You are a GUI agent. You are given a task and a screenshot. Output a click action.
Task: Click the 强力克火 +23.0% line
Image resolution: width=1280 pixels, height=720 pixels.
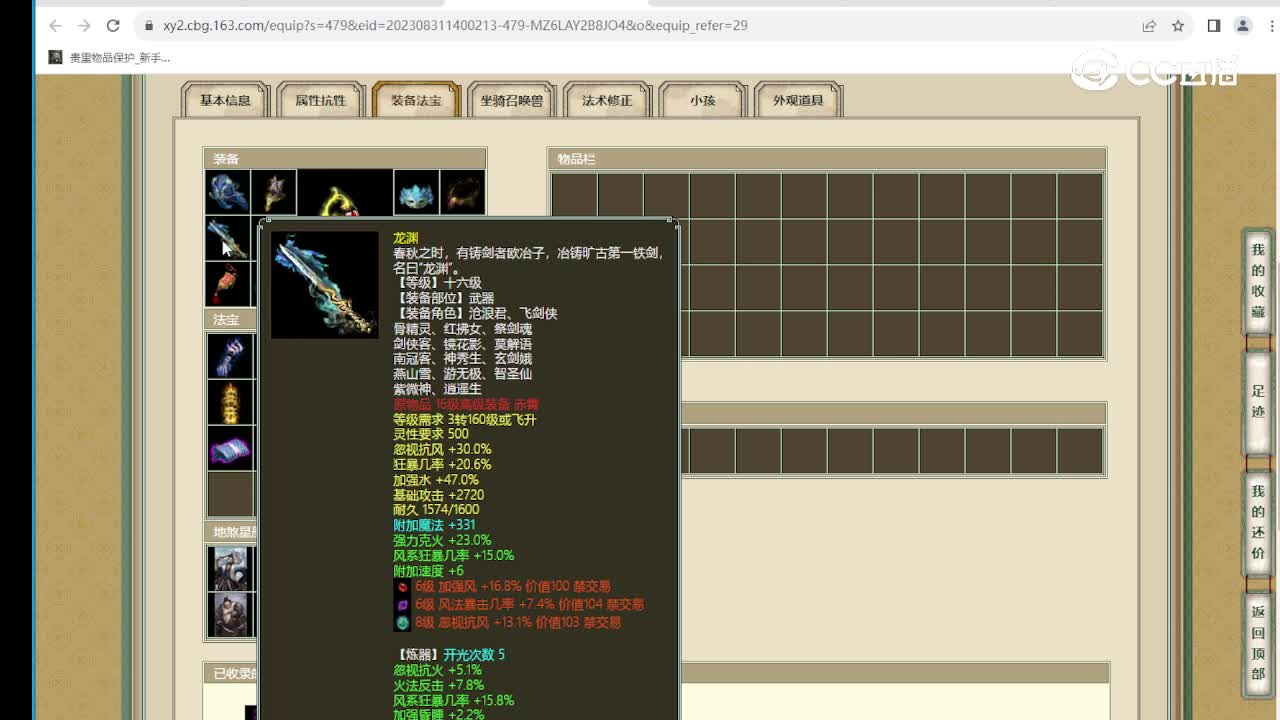(x=442, y=540)
